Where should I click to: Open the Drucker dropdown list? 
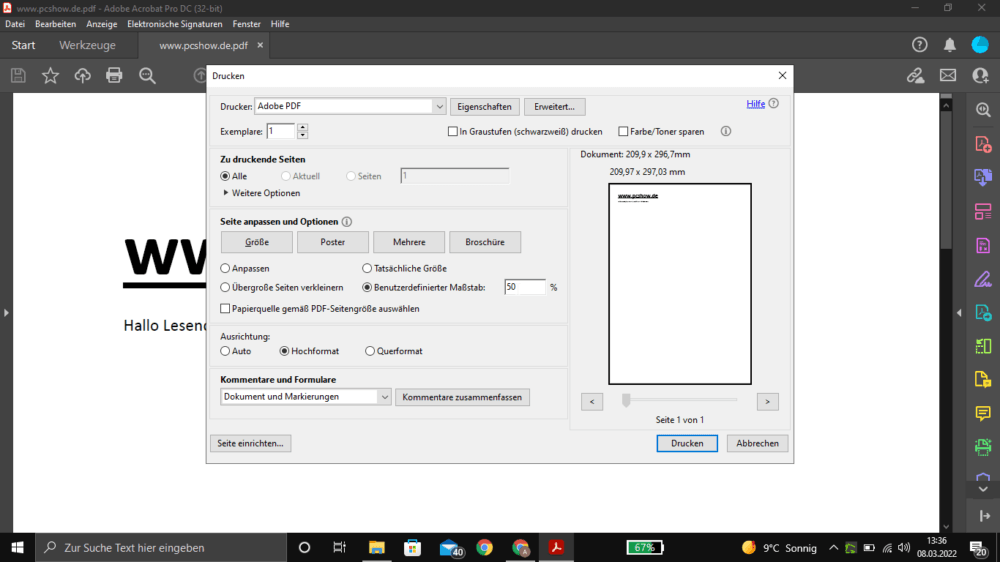pyautogui.click(x=439, y=107)
